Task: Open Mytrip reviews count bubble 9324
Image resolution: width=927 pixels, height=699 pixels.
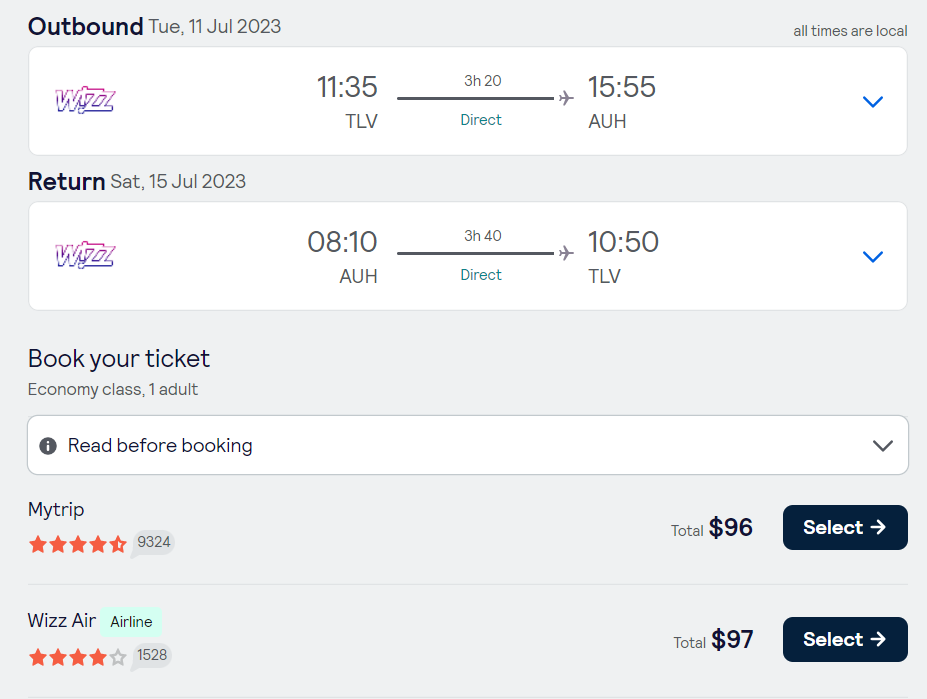Action: coord(153,543)
